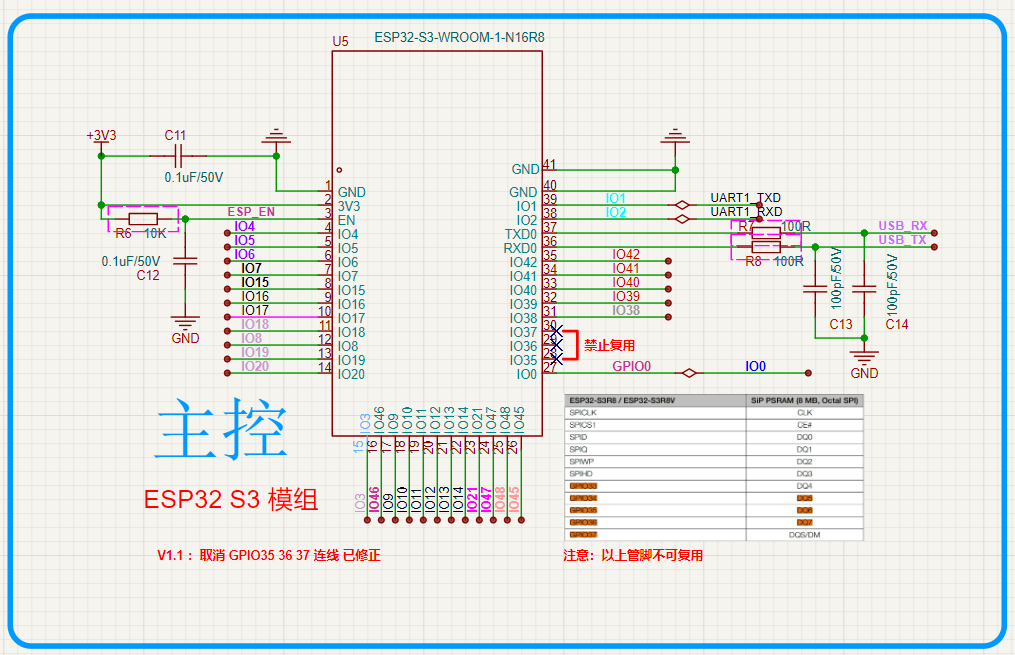Select the DQS/DM cell in the table
This screenshot has width=1015, height=655.
click(805, 535)
